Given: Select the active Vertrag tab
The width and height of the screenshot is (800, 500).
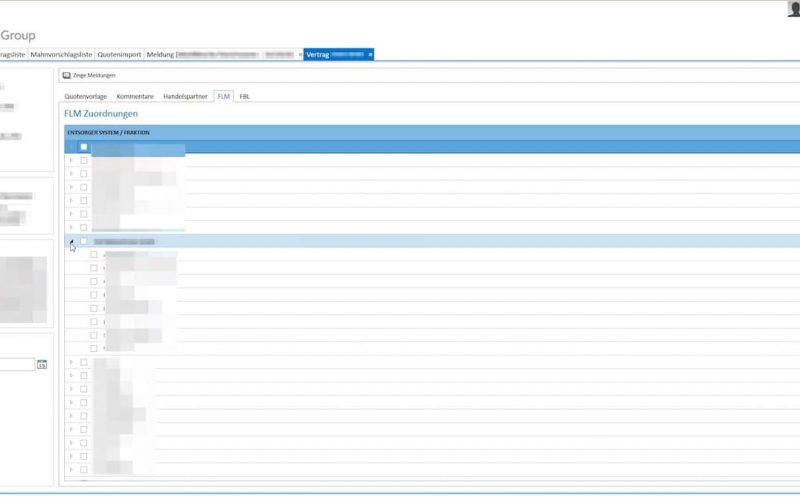Looking at the screenshot, I should tap(339, 55).
